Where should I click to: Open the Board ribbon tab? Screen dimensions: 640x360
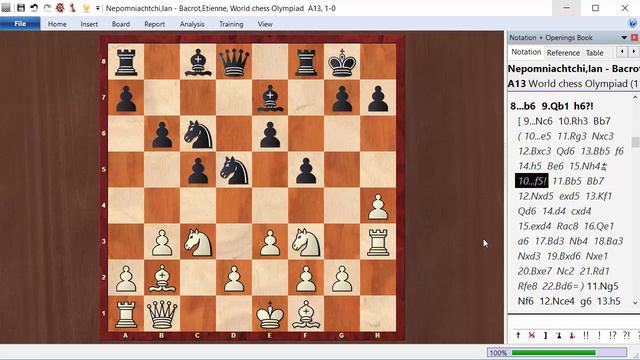click(121, 24)
